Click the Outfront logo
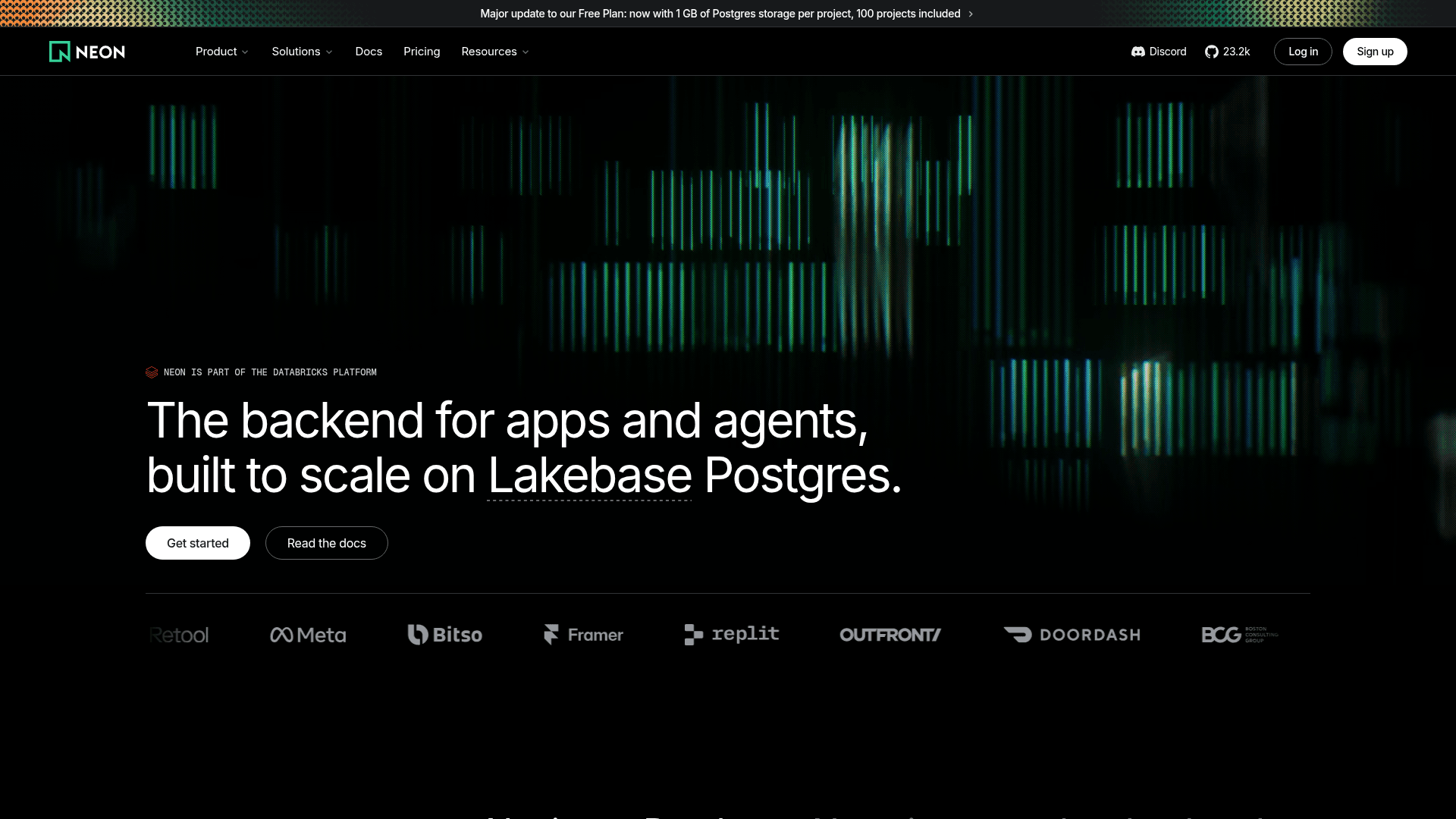This screenshot has height=819, width=1456. coord(890,635)
